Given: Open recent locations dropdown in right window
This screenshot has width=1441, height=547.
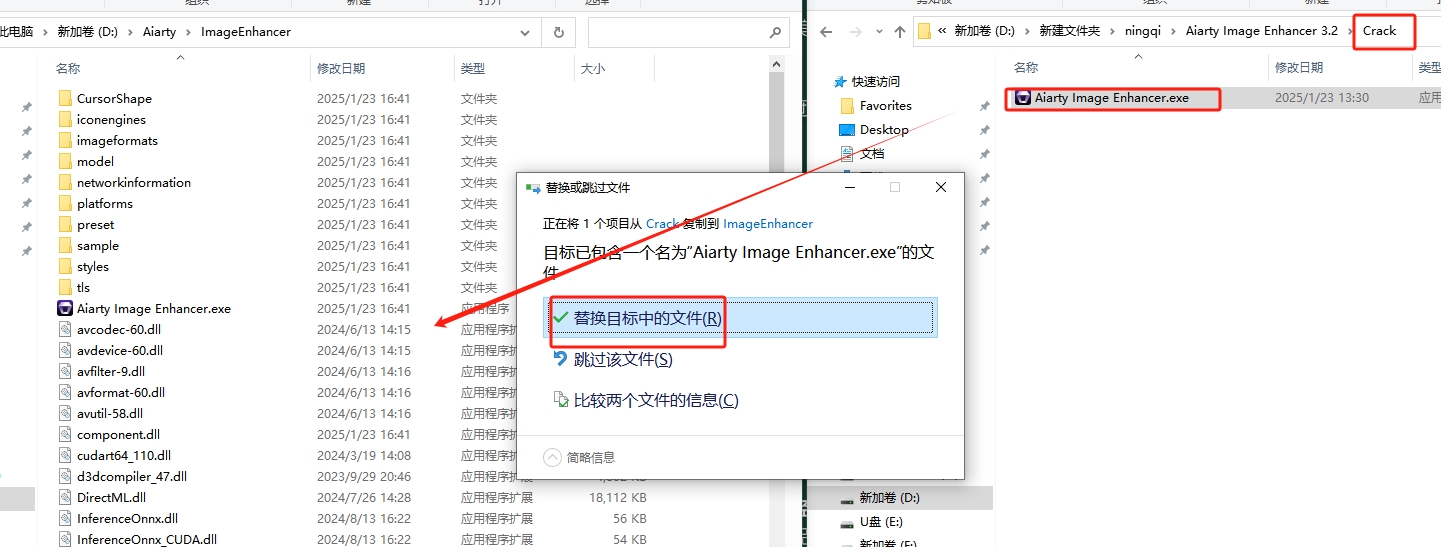Looking at the screenshot, I should coord(877,32).
